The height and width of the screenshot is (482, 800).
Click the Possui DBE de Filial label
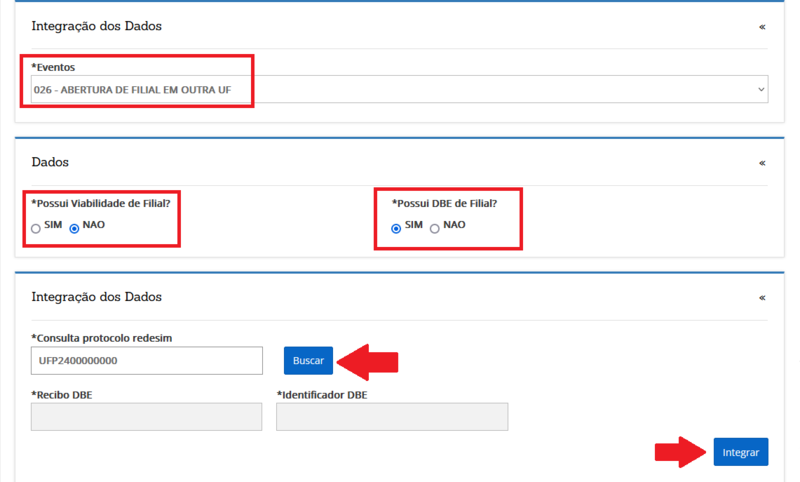click(444, 203)
